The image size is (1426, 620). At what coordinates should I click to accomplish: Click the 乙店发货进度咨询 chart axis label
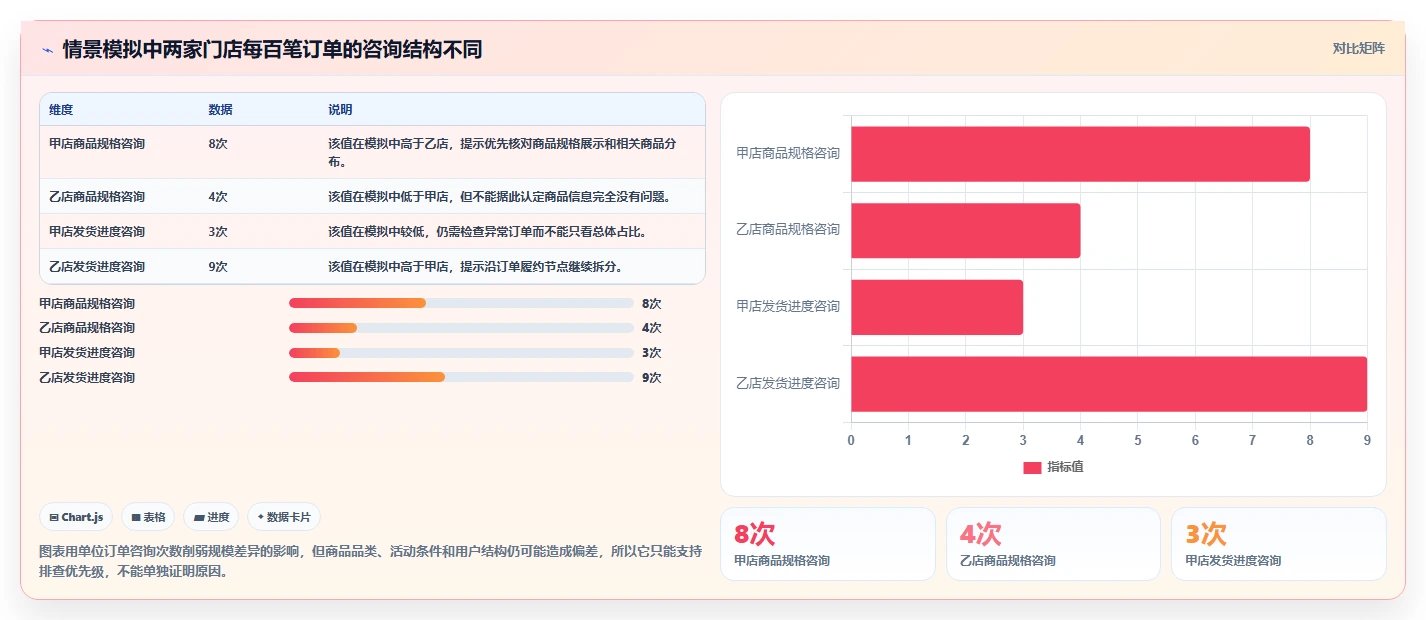click(x=788, y=384)
